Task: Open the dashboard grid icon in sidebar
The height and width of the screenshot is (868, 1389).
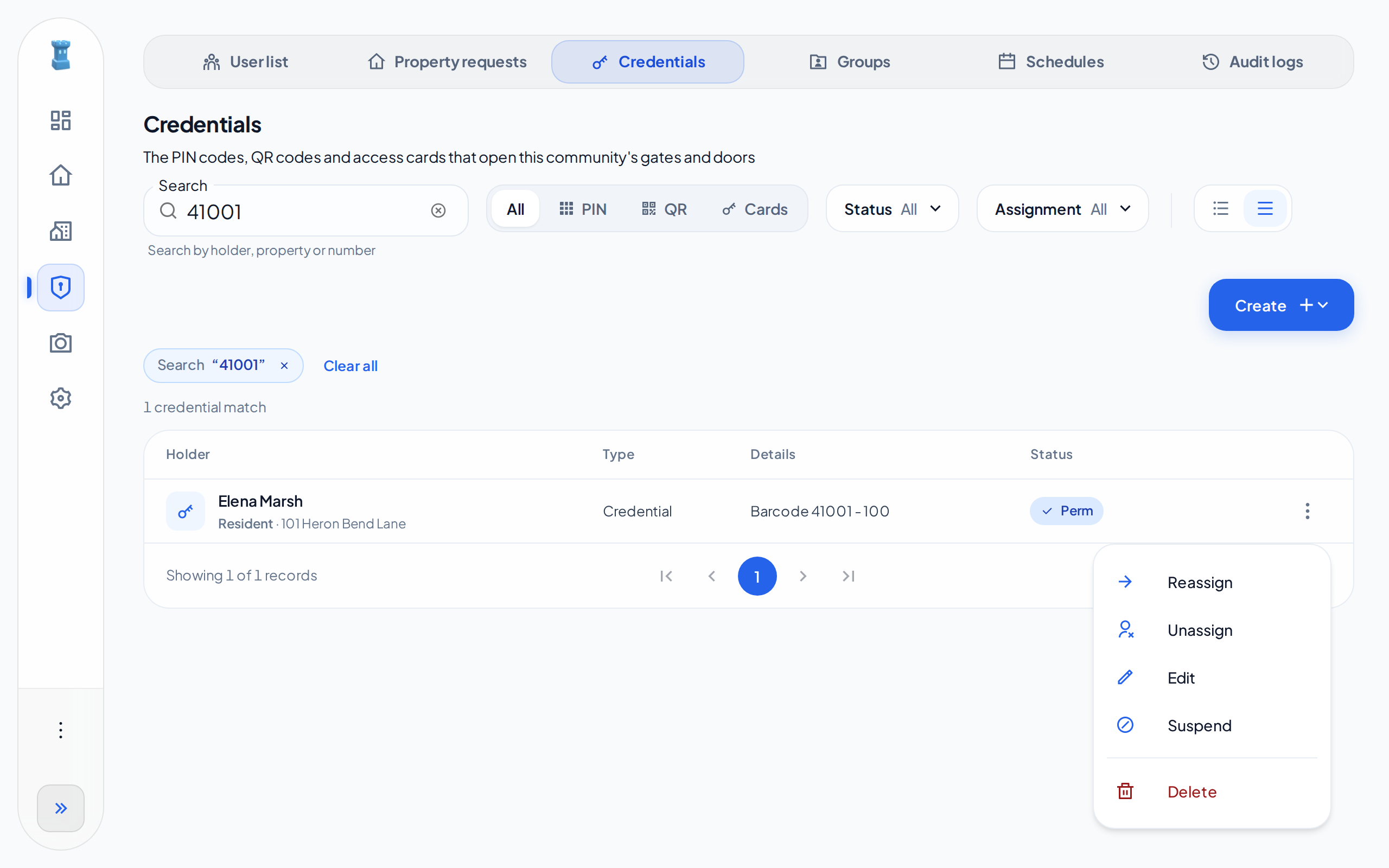Action: [60, 120]
